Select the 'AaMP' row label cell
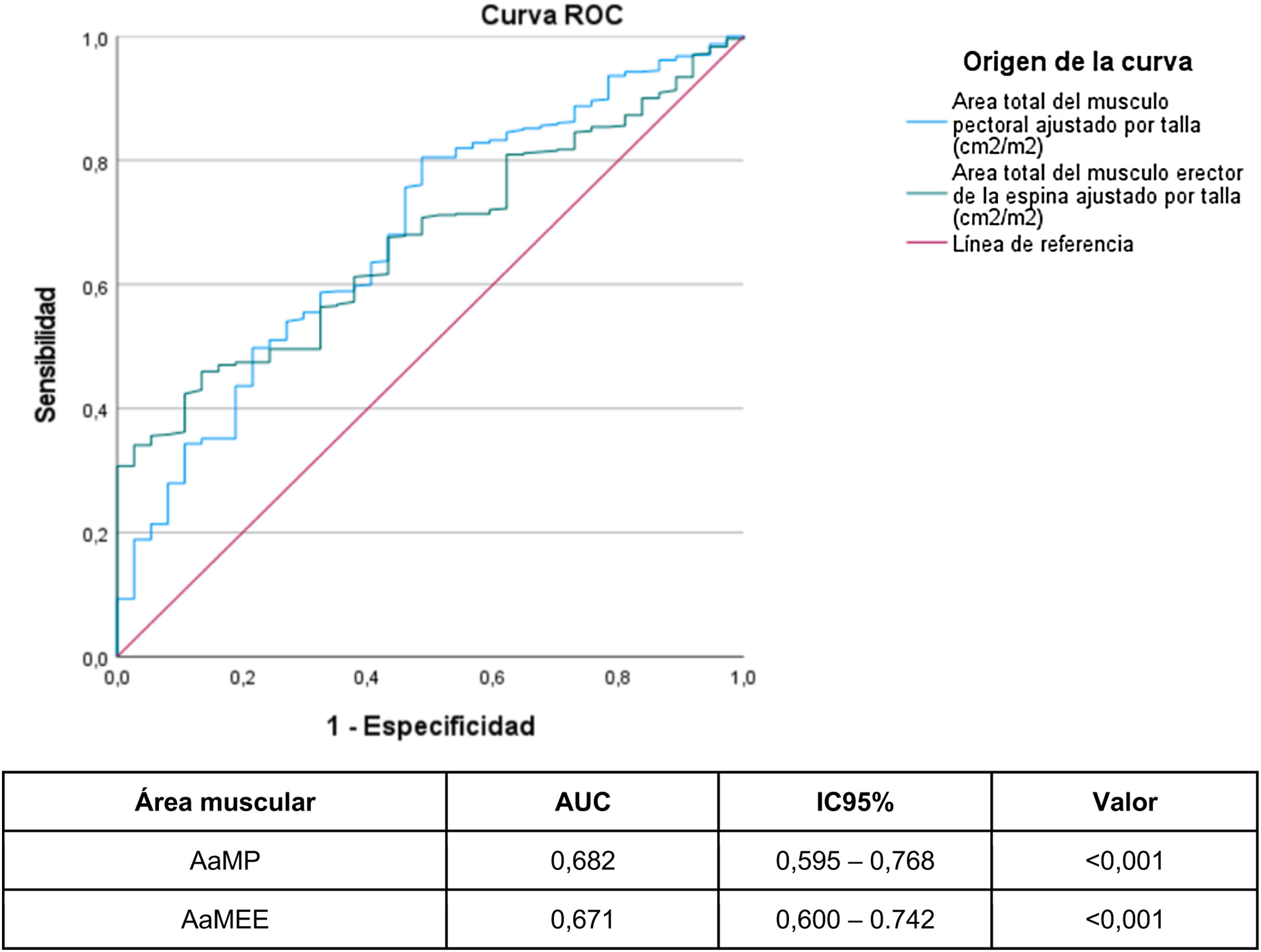The image size is (1261, 952). pos(225,861)
